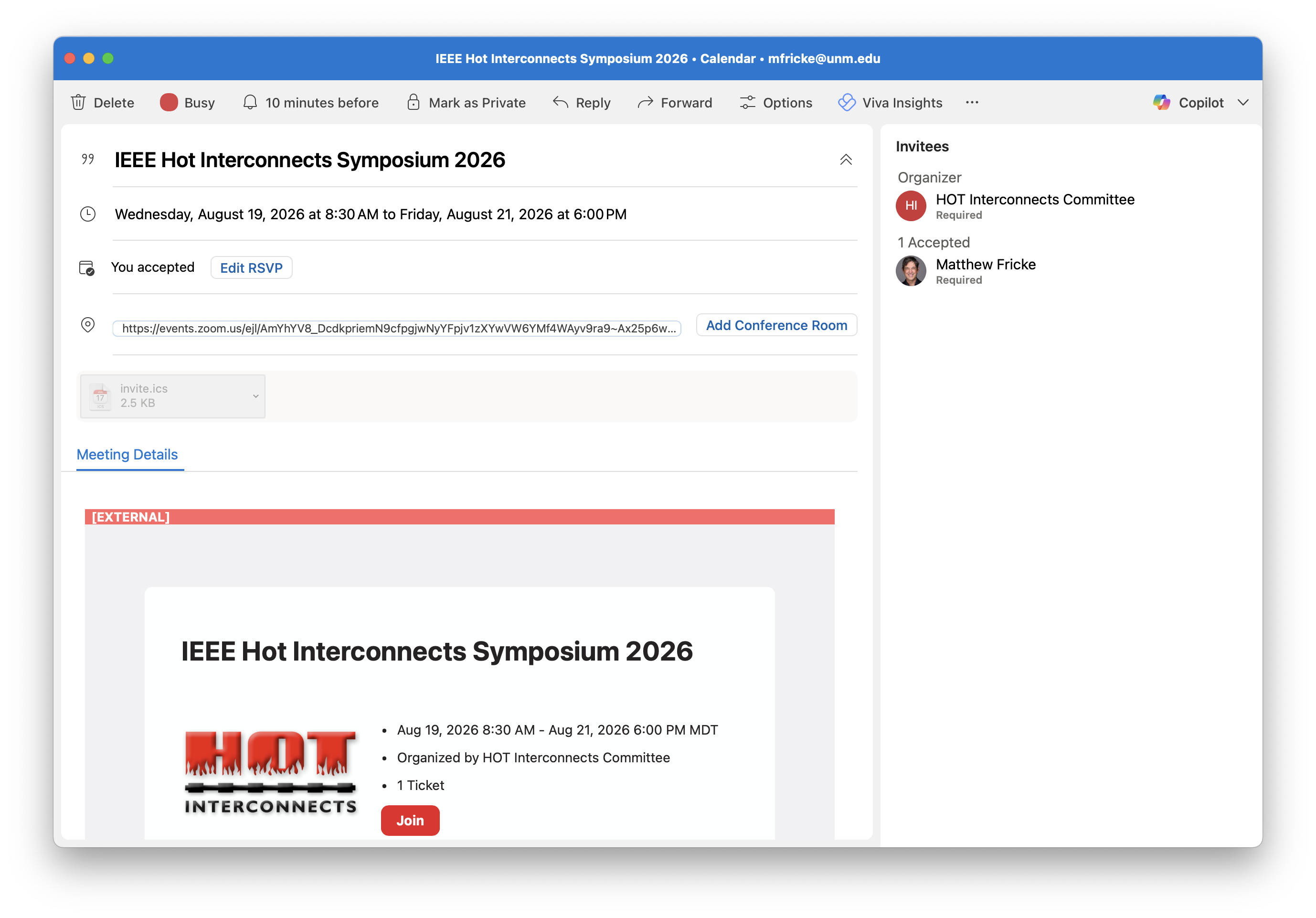
Task: Click the Copilot logo icon
Action: pyautogui.click(x=1162, y=103)
